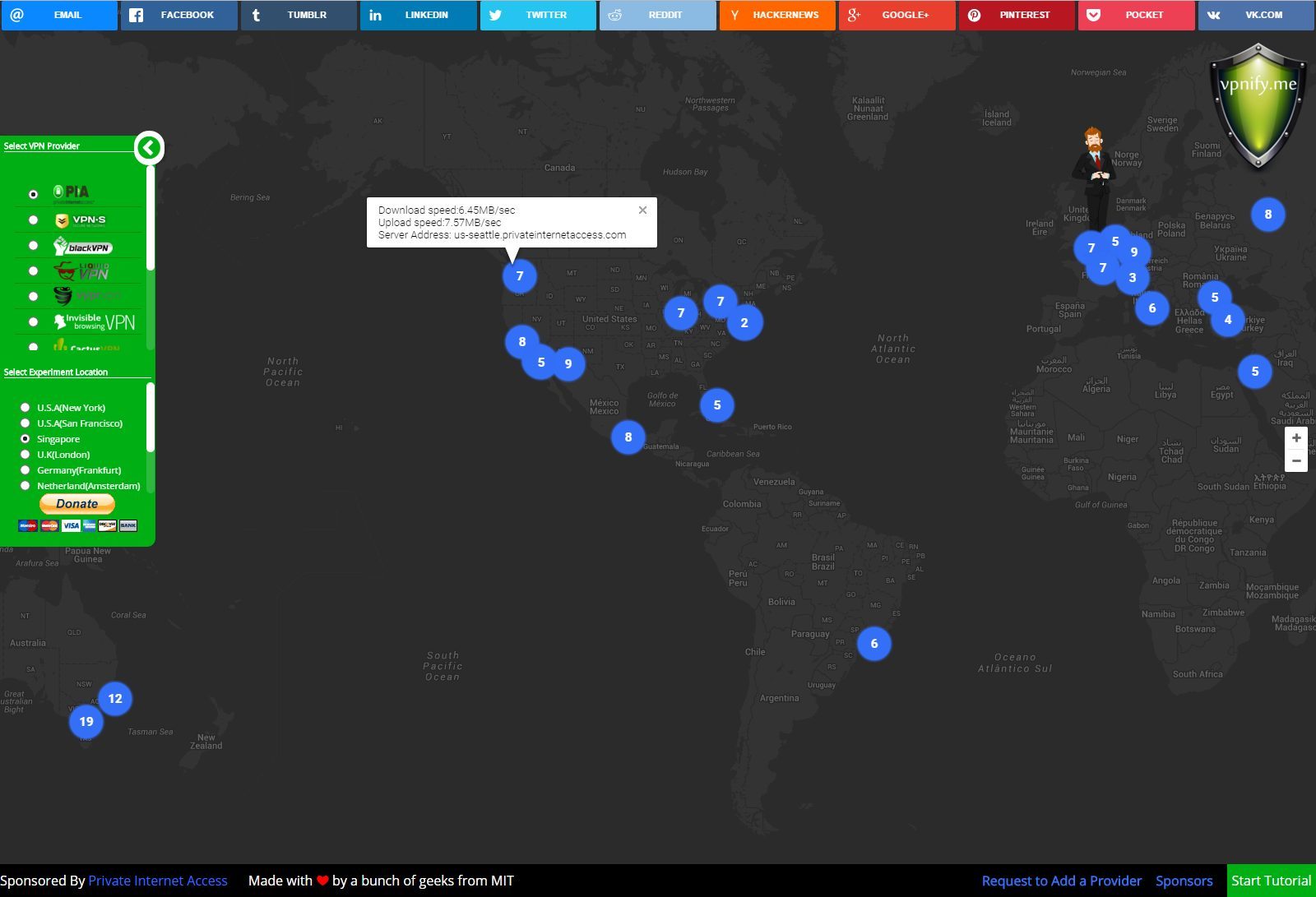This screenshot has width=1316, height=897.
Task: Click the LiquidVPN logo
Action: (81, 270)
